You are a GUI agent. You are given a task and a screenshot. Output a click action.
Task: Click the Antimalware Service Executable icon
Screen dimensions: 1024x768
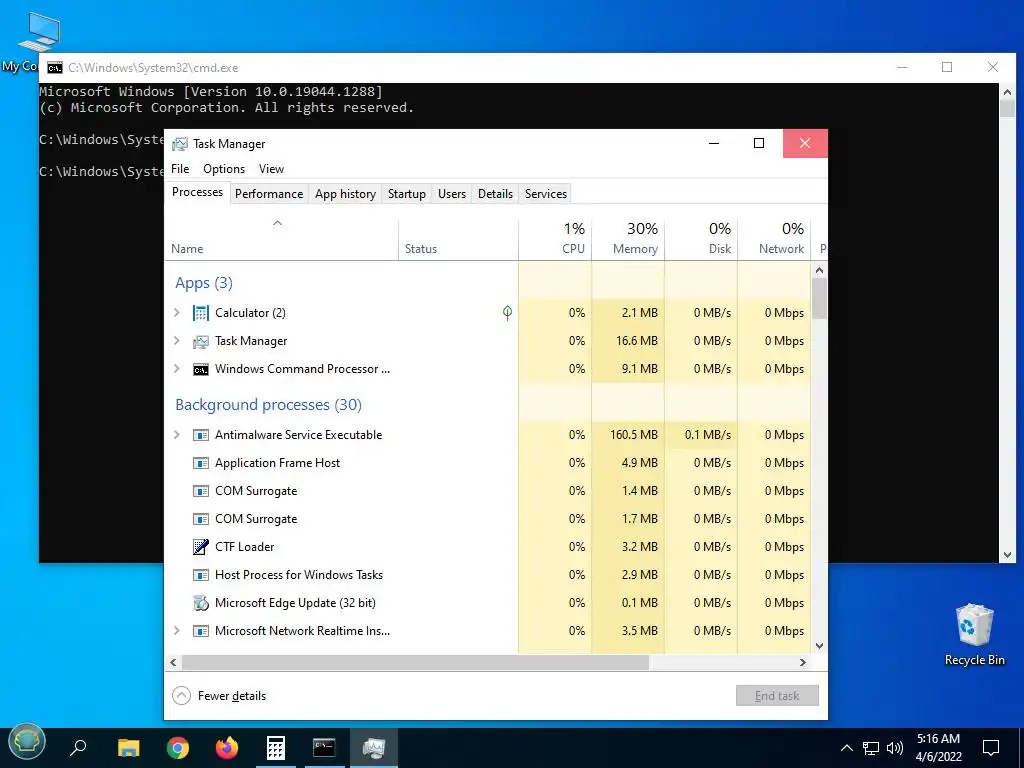200,435
